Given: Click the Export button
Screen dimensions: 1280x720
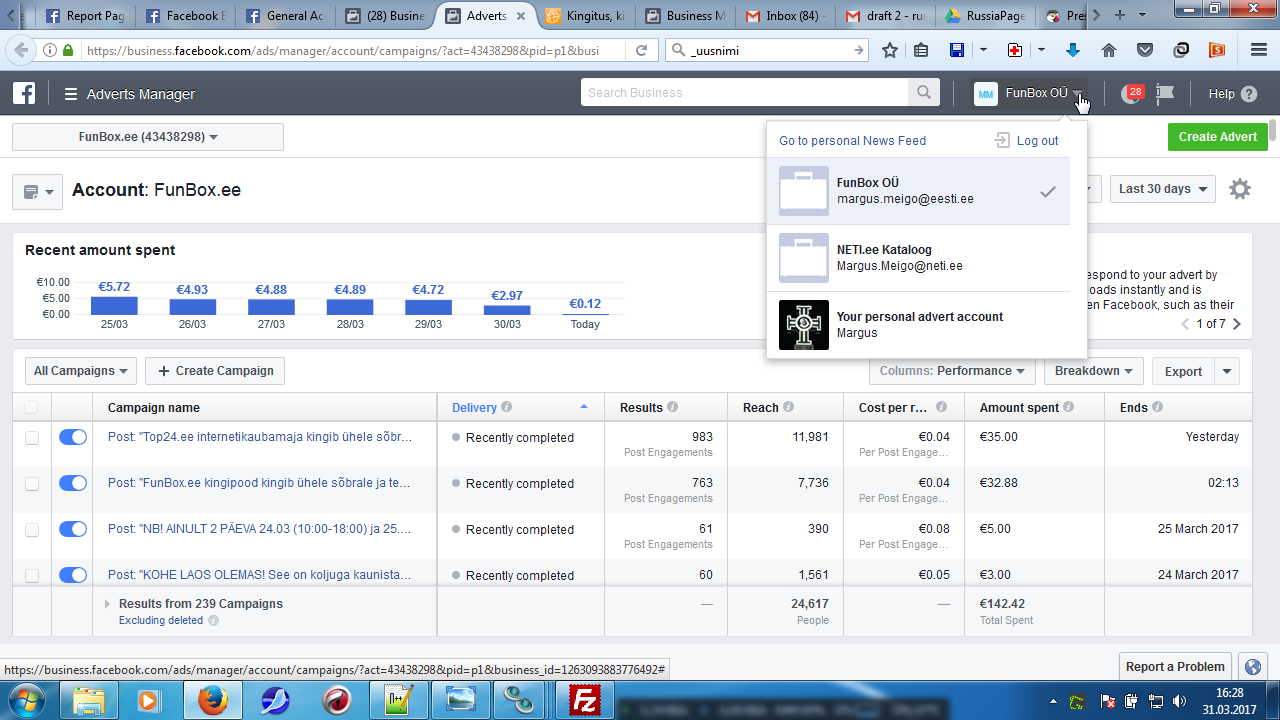Looking at the screenshot, I should coord(1183,371).
